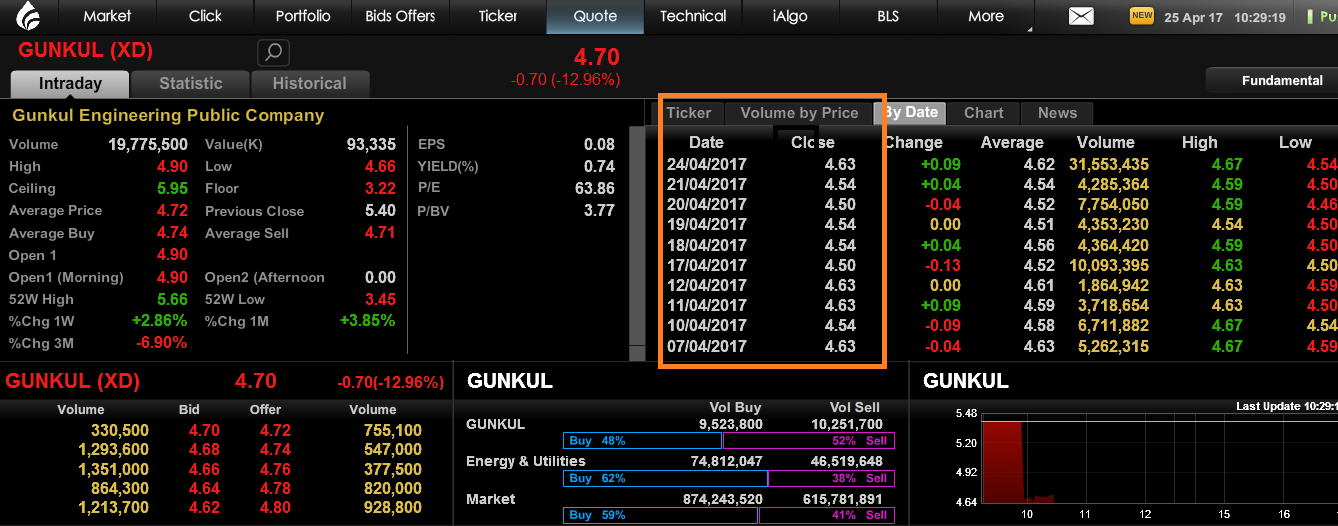
Task: Click the NEW badge icon
Action: click(x=1142, y=15)
